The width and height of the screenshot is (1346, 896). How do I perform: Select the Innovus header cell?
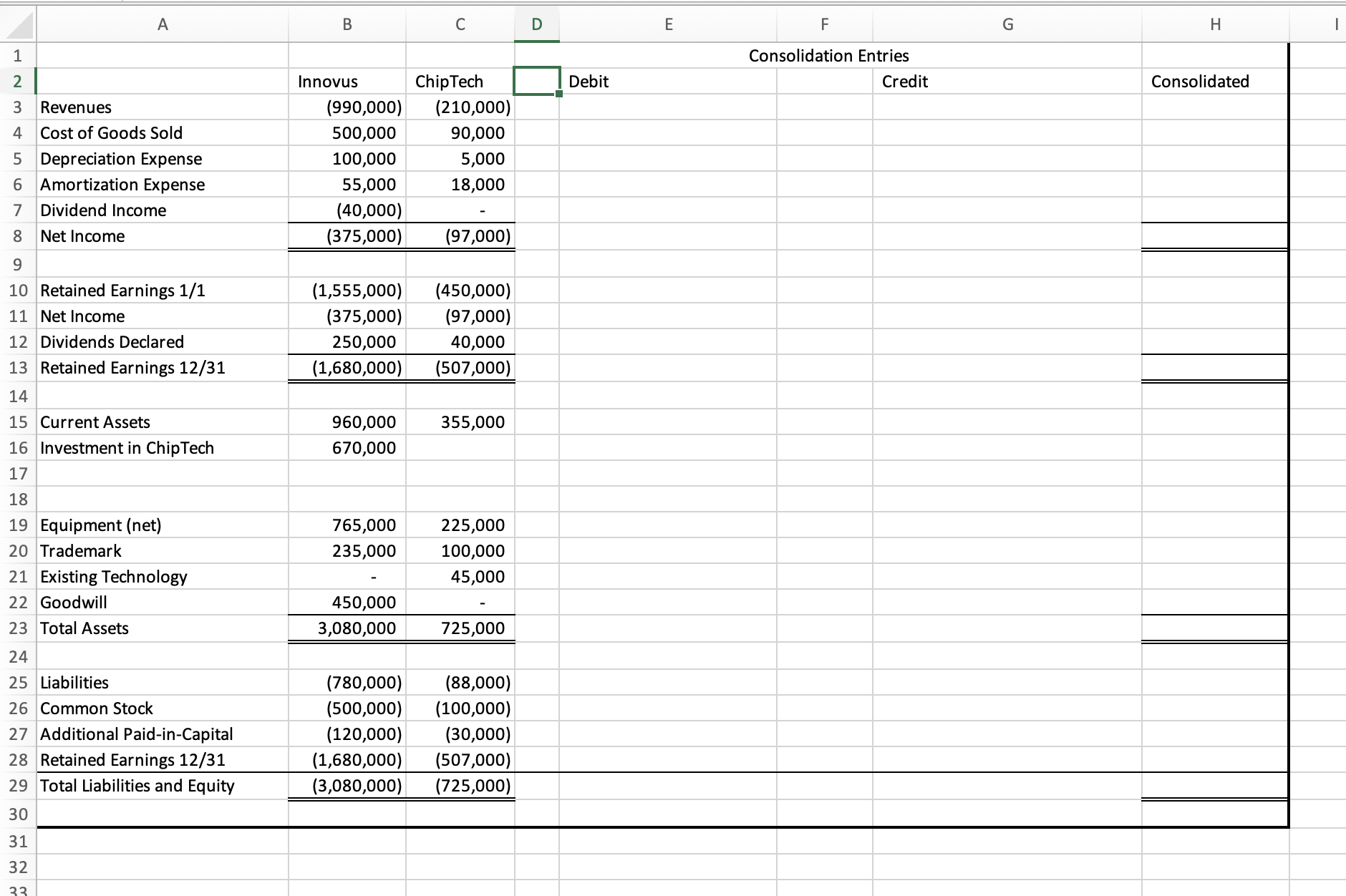click(347, 81)
